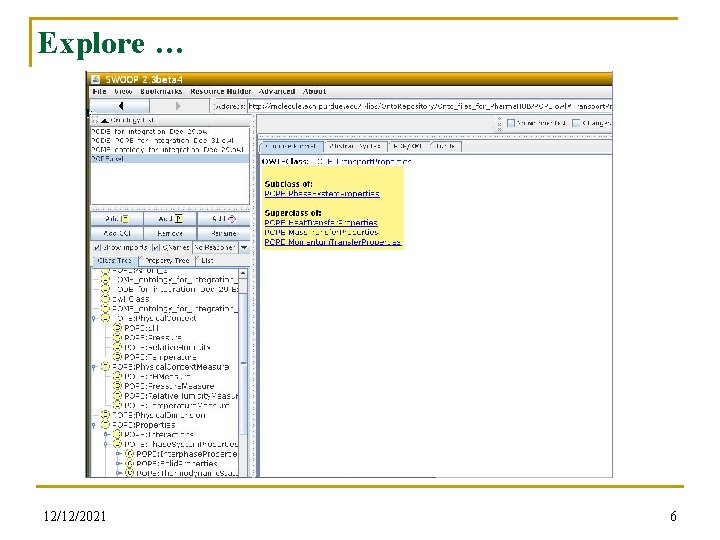Viewport: 720px width, 540px height.
Task: Expand the POPE:SolidProperties tree node
Action: [118, 463]
